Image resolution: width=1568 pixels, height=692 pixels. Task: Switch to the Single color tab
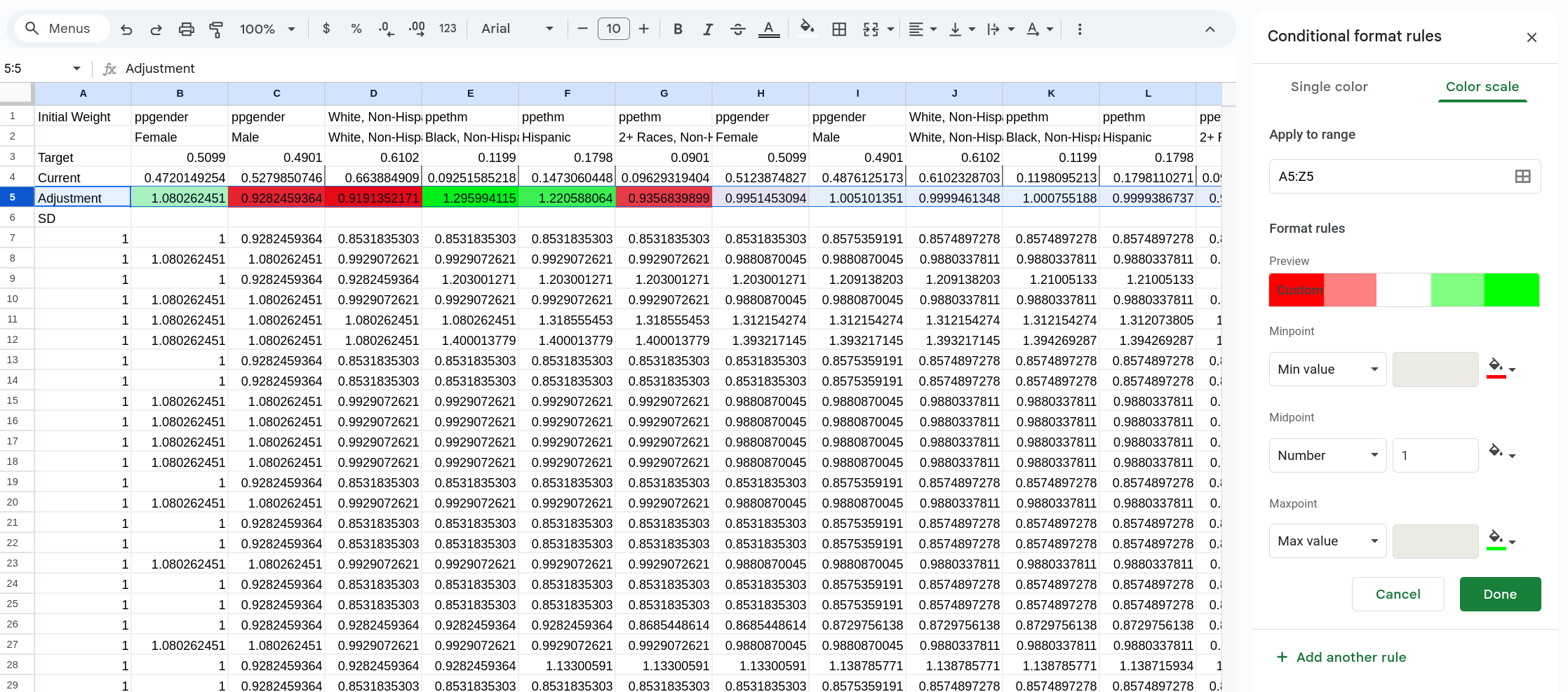[x=1329, y=87]
